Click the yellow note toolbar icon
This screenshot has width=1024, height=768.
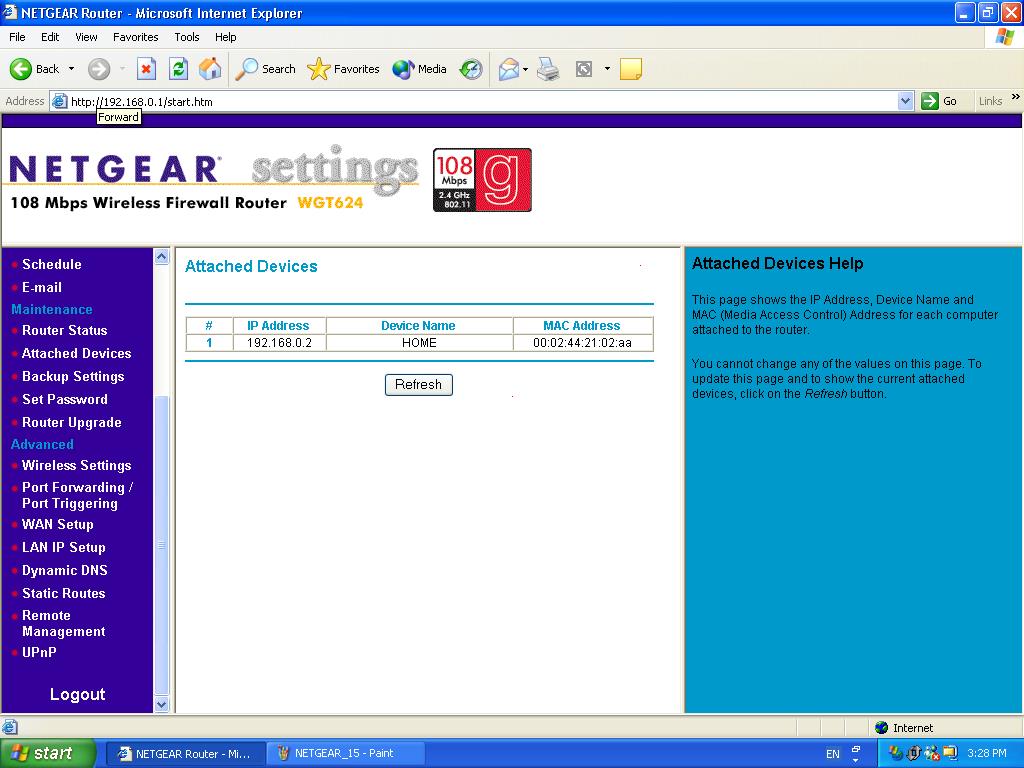pyautogui.click(x=630, y=69)
